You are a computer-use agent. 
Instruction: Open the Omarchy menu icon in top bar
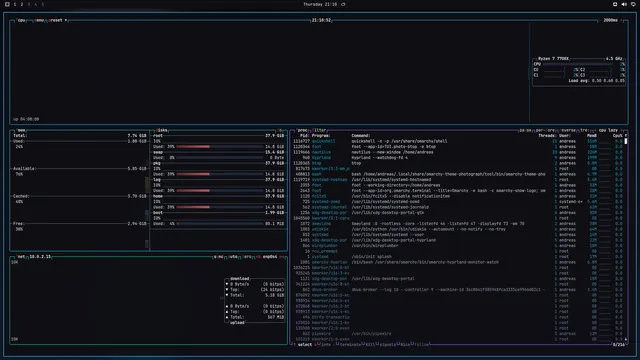7,4
